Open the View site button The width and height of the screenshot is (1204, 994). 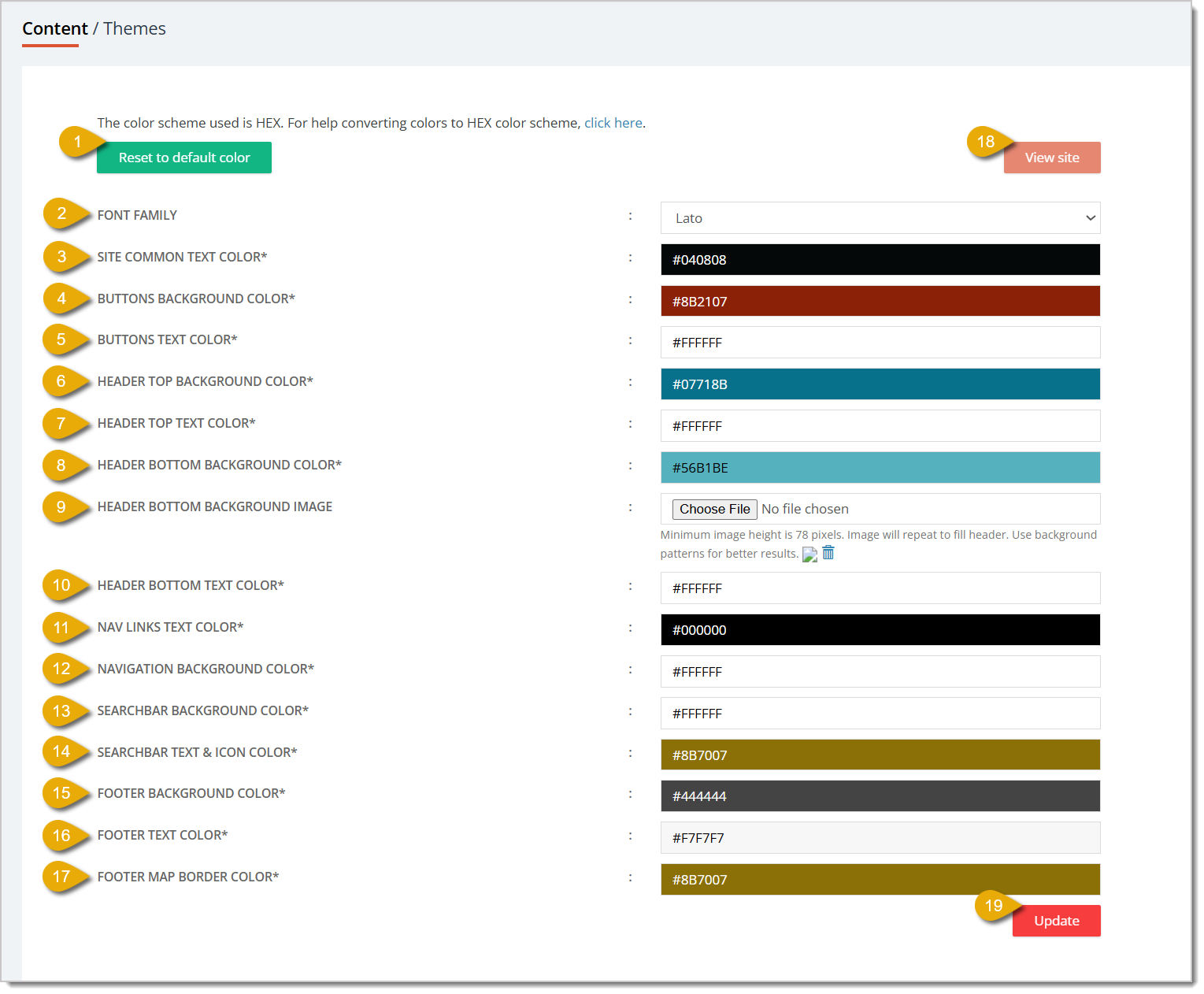coord(1052,158)
